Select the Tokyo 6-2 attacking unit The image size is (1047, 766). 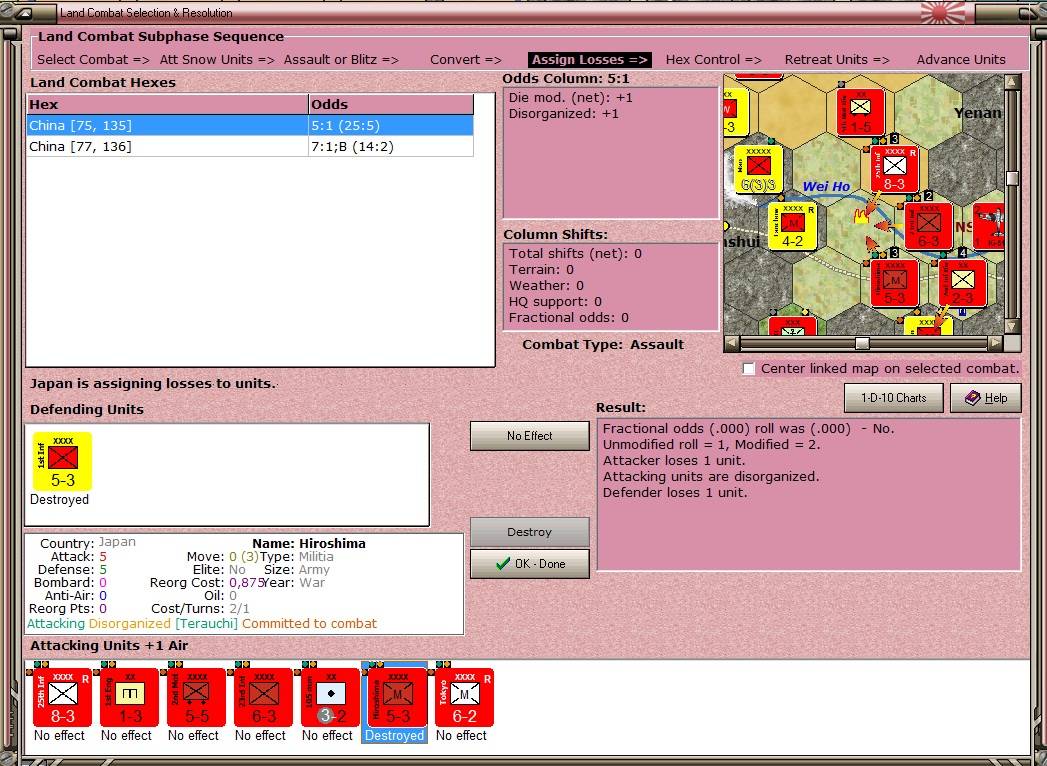pos(464,698)
